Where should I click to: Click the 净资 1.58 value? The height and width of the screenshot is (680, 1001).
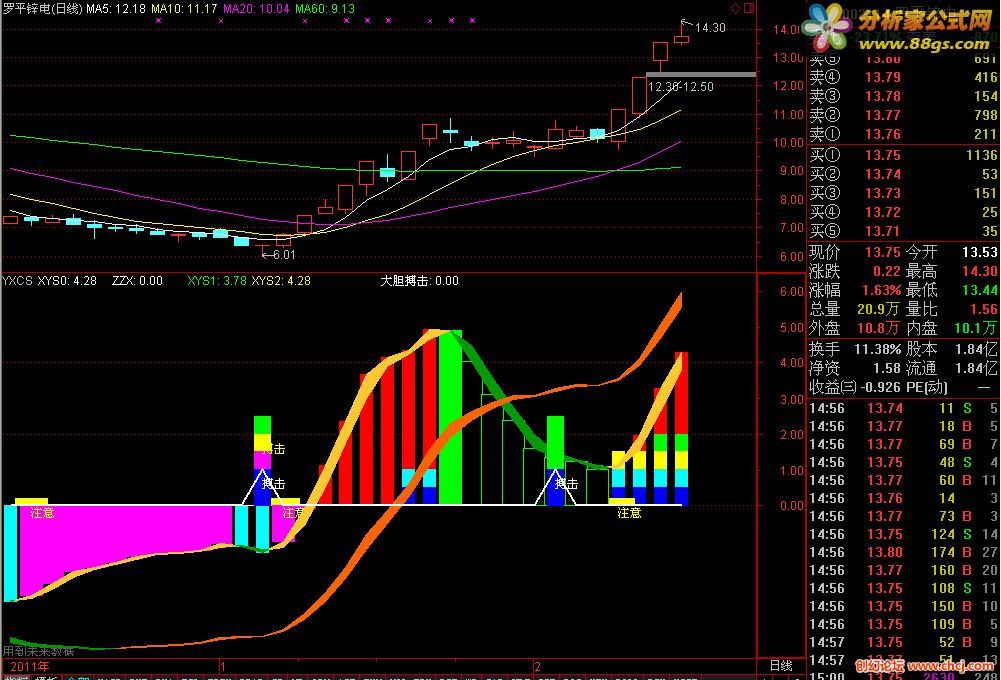pos(887,368)
